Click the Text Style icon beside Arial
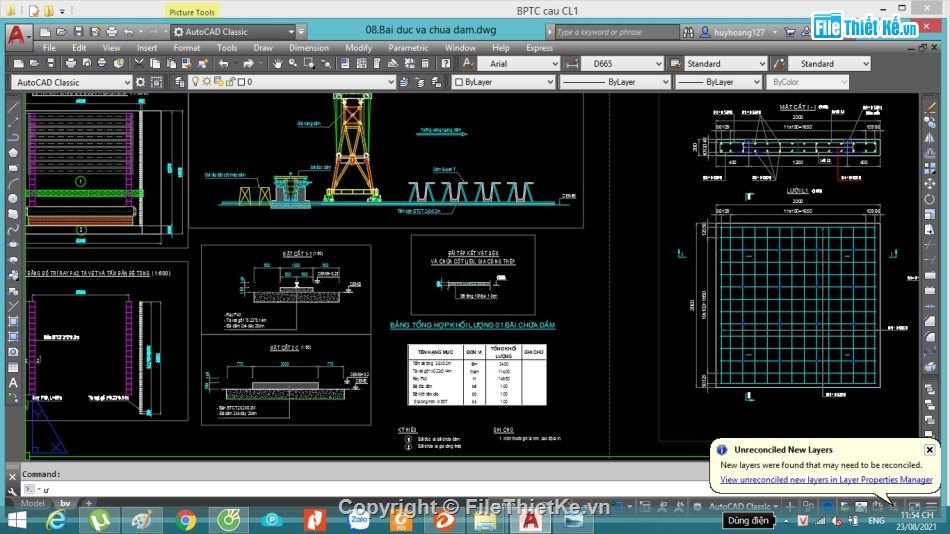 [x=468, y=63]
